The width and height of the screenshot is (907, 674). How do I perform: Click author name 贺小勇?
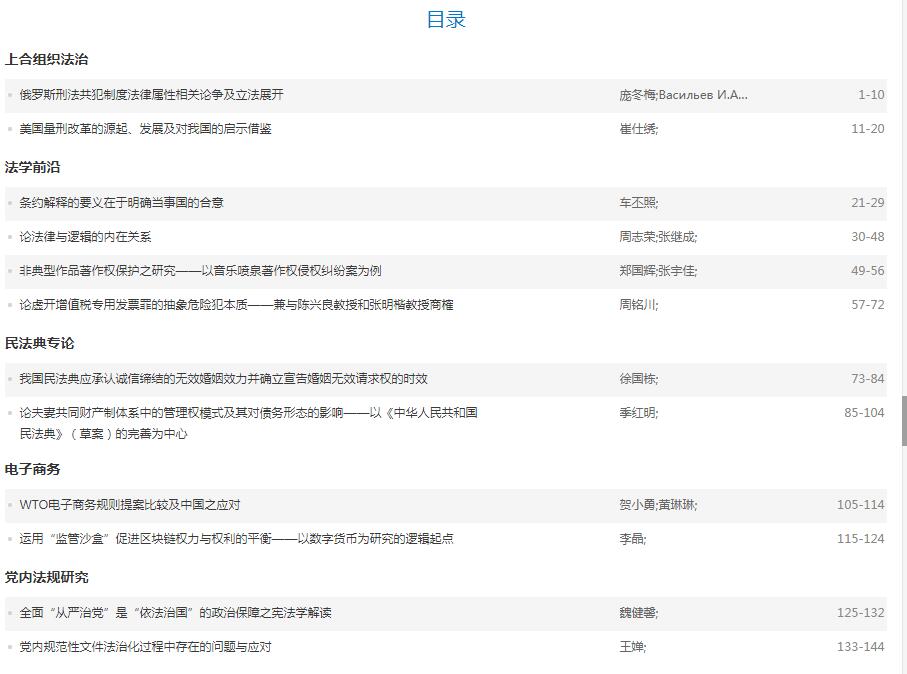coord(637,505)
